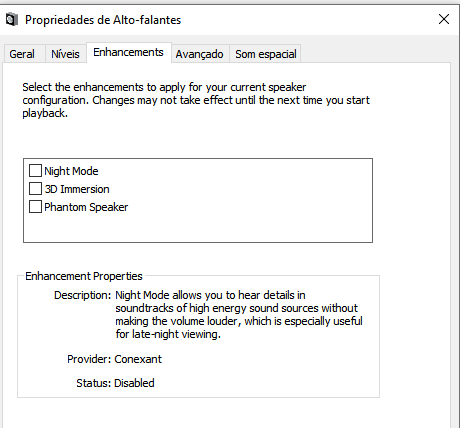Image resolution: width=460 pixels, height=428 pixels.
Task: Open the Níveis tab
Action: pyautogui.click(x=65, y=54)
